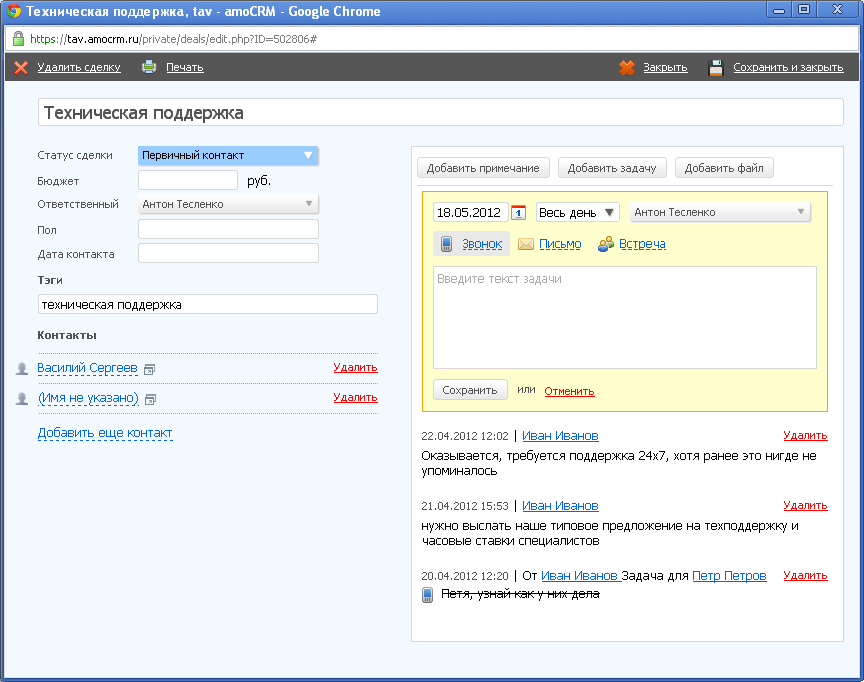
Task: Click the diskette icon near Сохранить и закрыть
Action: point(716,66)
